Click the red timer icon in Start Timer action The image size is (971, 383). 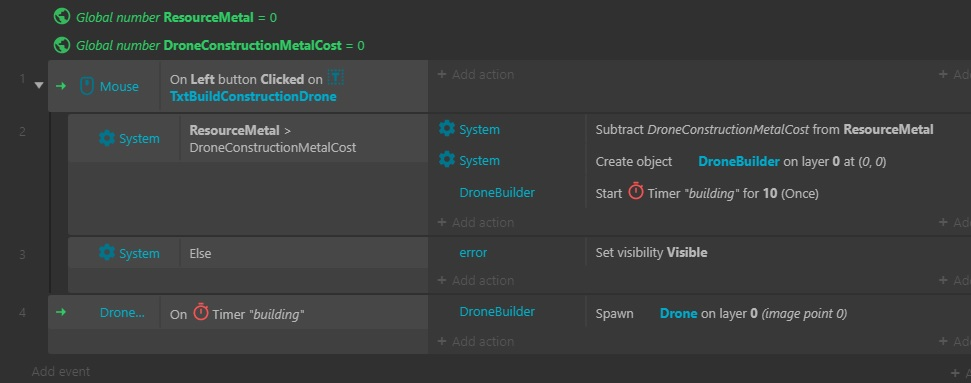click(x=636, y=192)
